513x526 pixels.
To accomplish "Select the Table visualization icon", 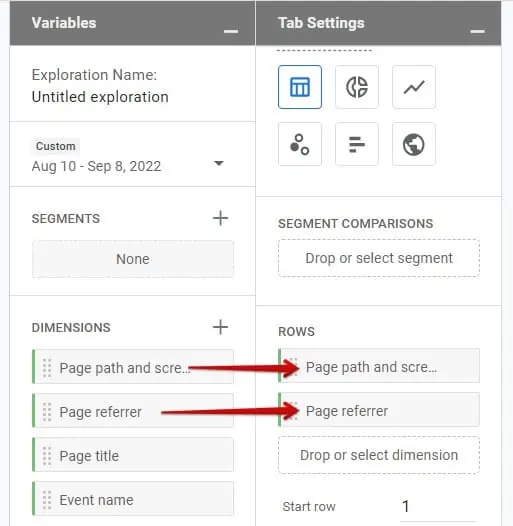I will click(x=300, y=87).
